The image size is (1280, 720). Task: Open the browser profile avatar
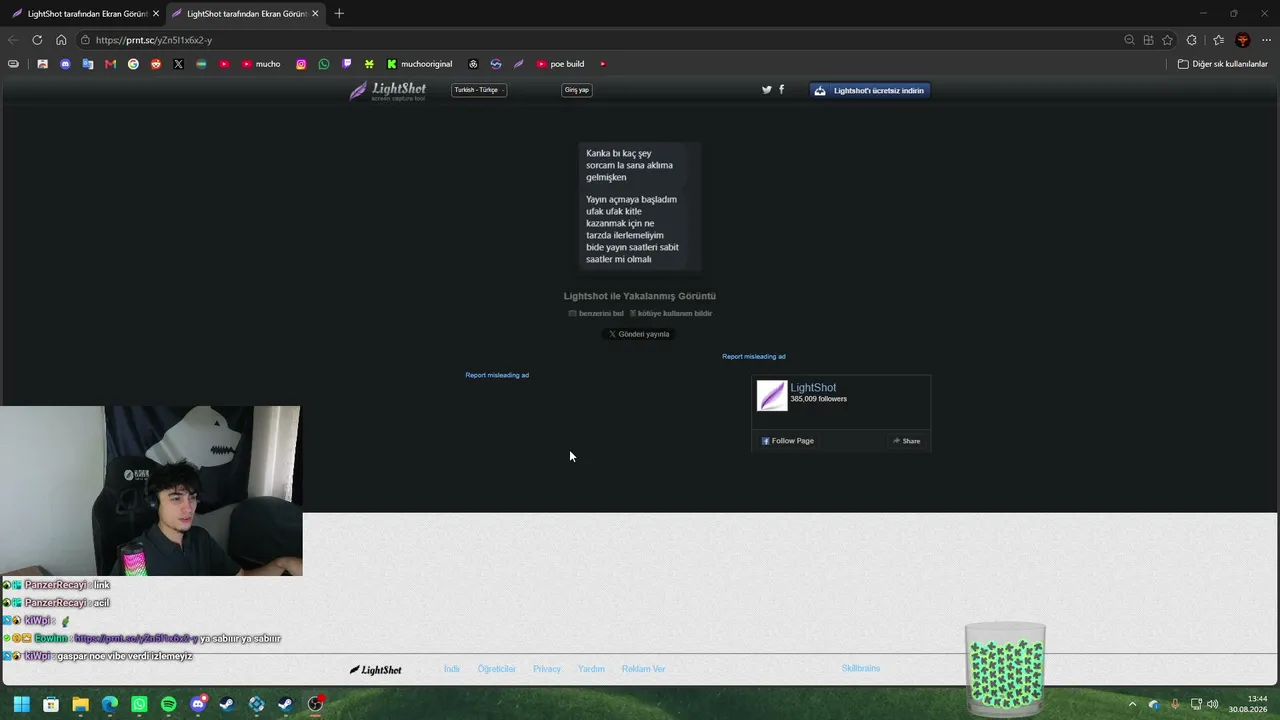pos(1243,40)
